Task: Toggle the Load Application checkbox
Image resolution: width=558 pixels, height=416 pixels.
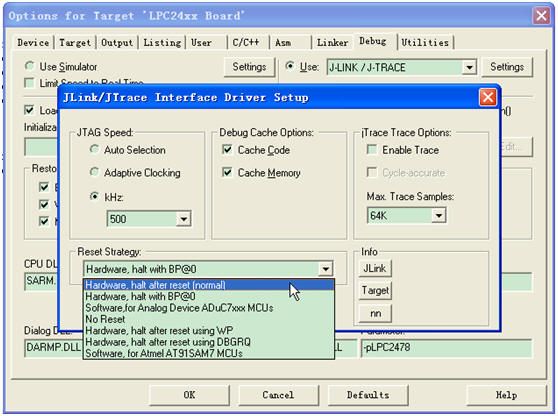Action: pyautogui.click(x=29, y=110)
